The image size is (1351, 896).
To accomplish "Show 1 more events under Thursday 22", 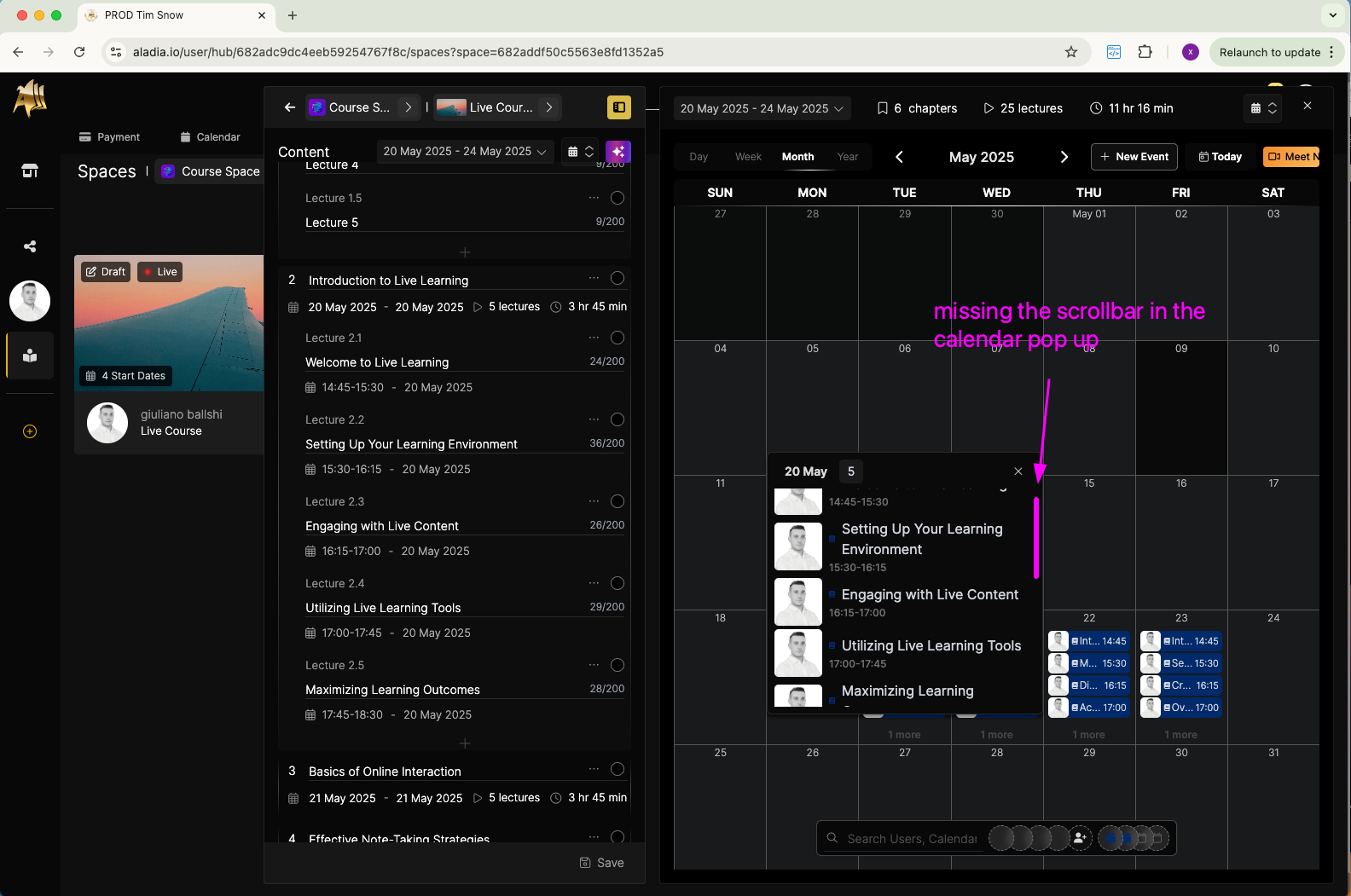I will pos(1089,735).
